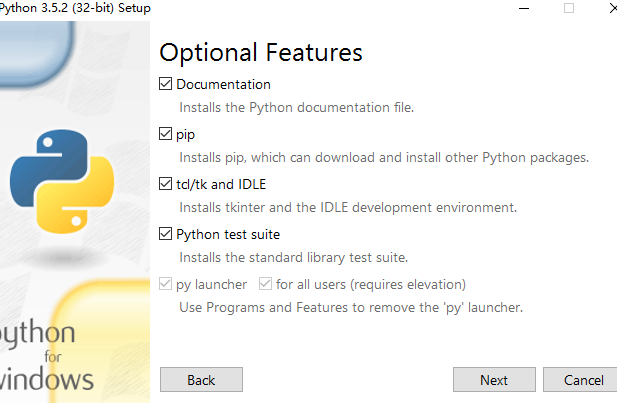Uncheck the Documentation checkbox
The image size is (617, 403).
pyautogui.click(x=166, y=84)
